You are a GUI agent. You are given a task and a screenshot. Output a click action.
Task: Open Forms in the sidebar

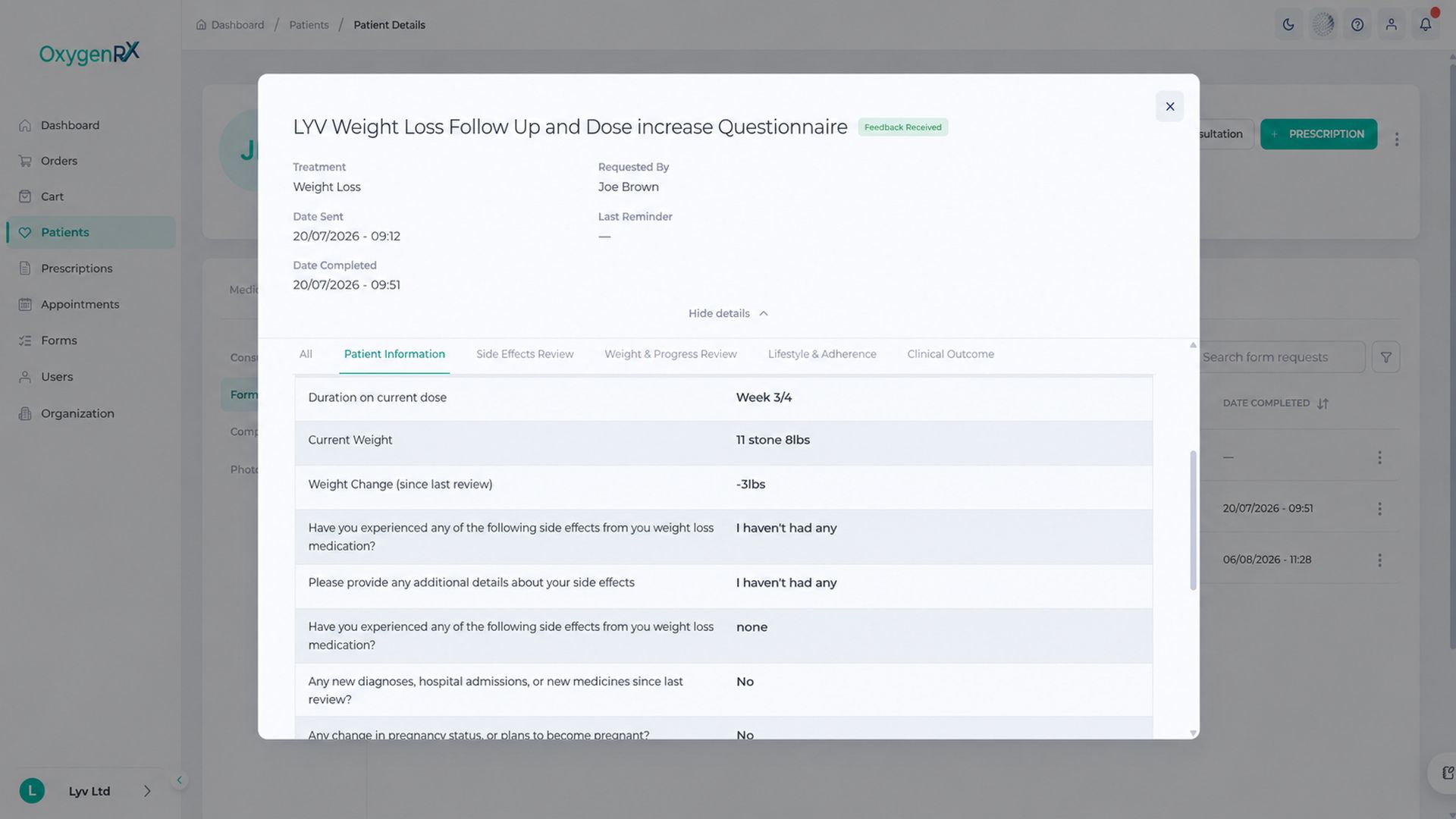point(59,340)
